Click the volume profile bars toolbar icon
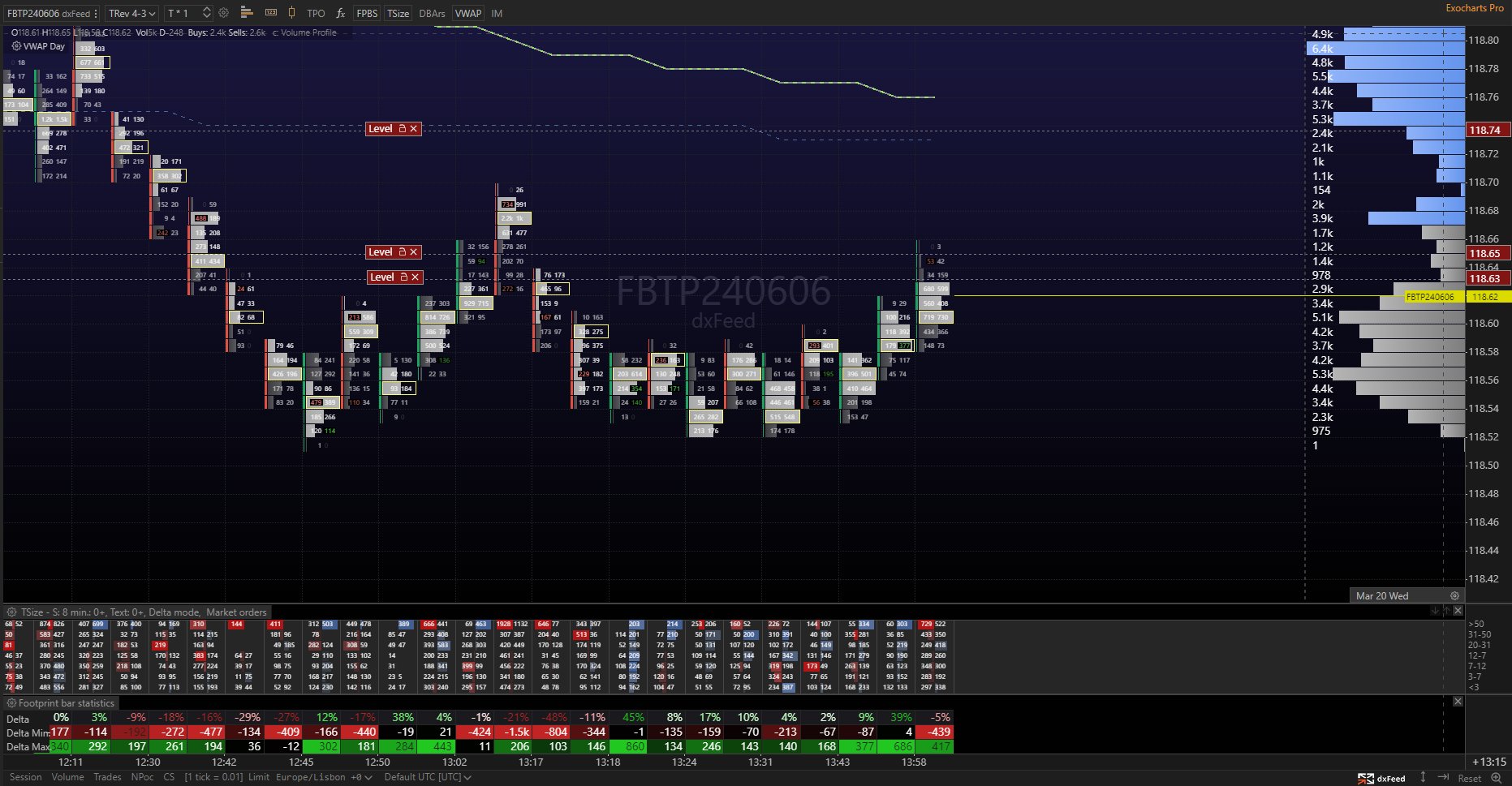 (248, 13)
